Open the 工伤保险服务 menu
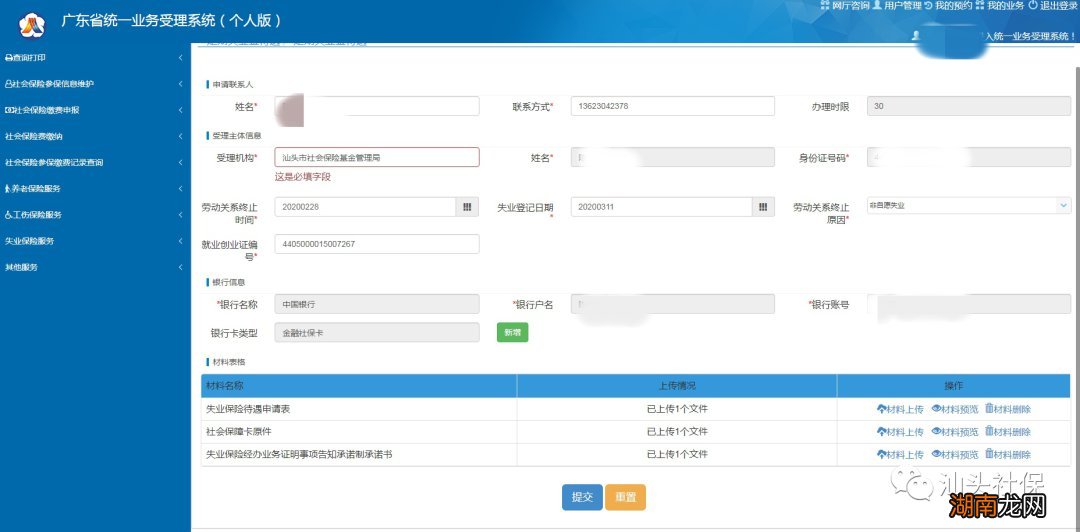1080x532 pixels. pyautogui.click(x=95, y=214)
